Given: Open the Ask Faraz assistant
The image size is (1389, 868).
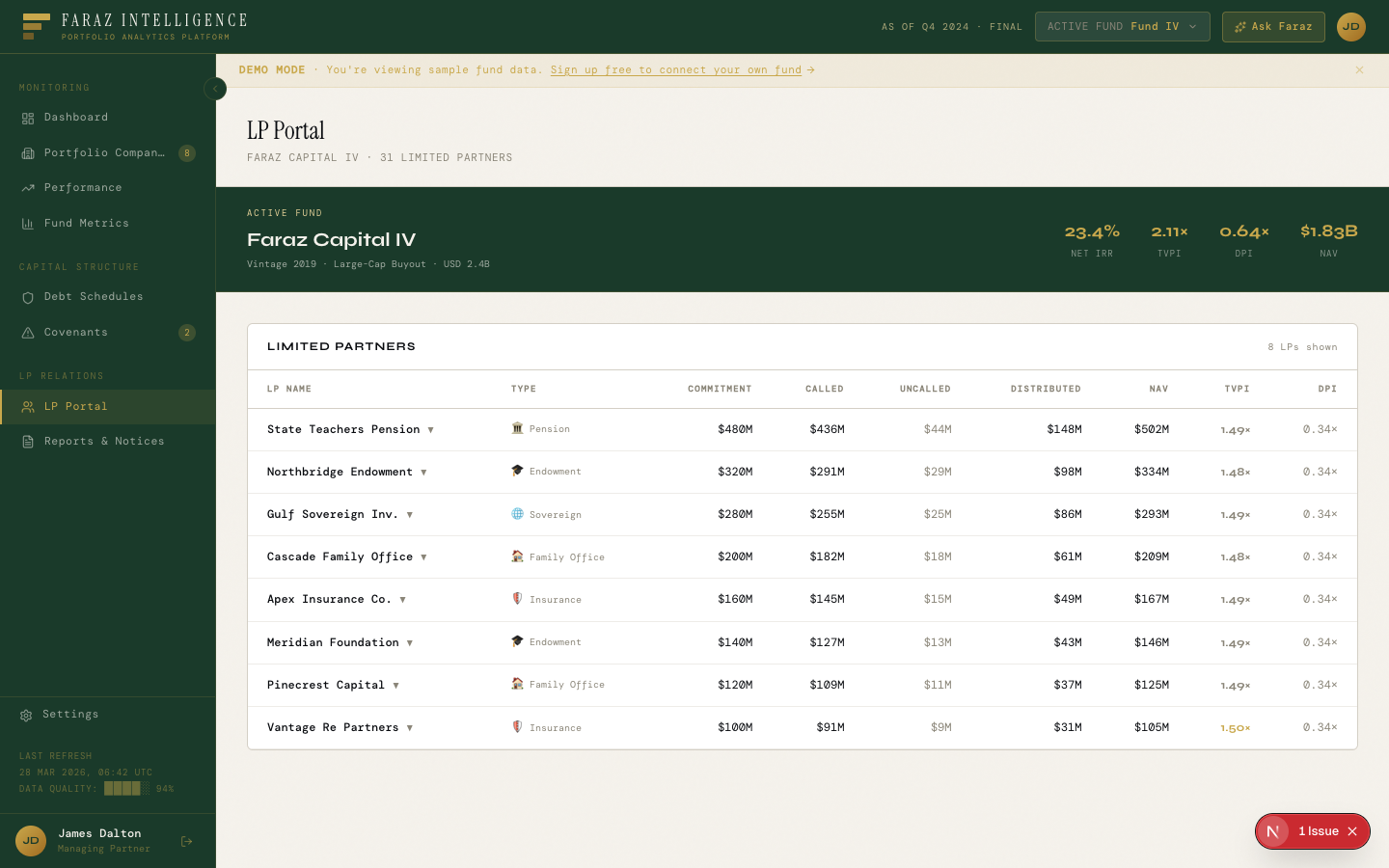Looking at the screenshot, I should click(1273, 27).
